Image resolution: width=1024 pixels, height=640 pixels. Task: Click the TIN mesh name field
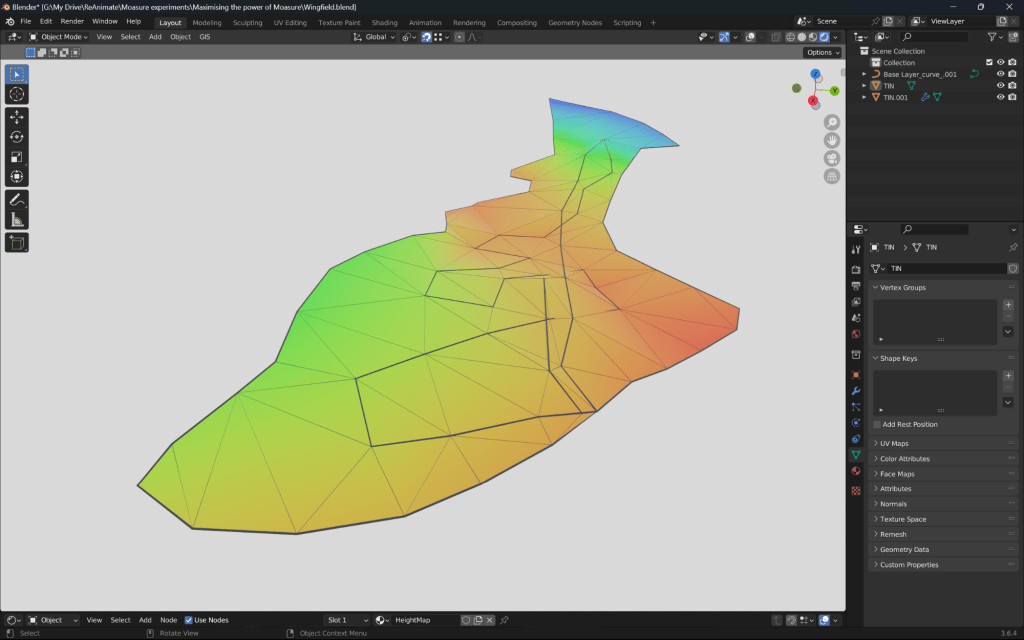point(945,269)
